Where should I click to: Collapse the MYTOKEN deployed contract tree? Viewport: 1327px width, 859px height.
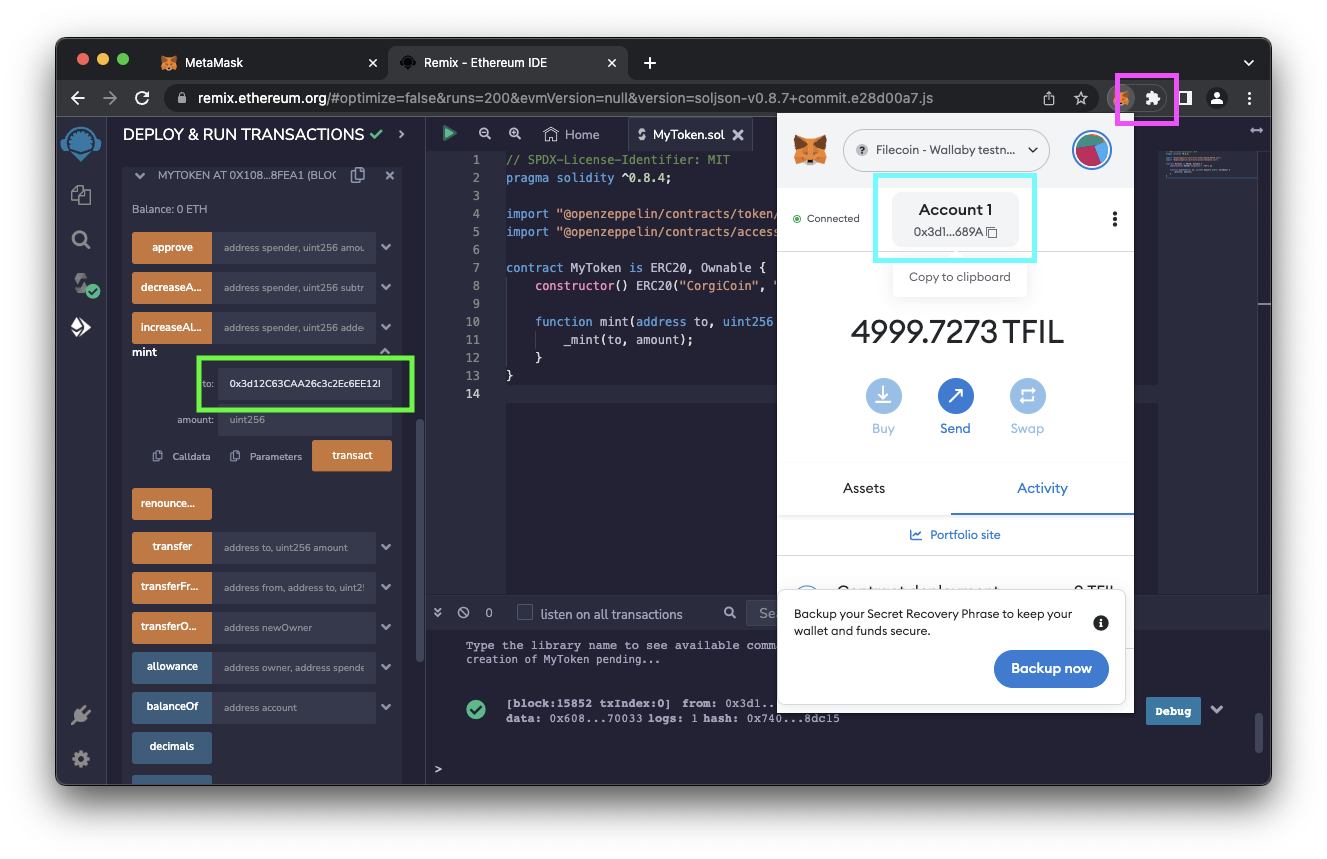click(x=140, y=175)
